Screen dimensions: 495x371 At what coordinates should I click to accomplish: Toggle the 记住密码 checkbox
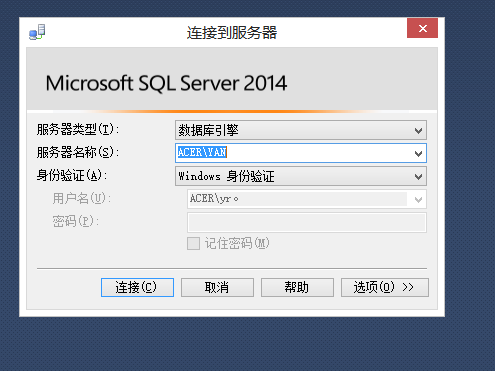[x=193, y=243]
